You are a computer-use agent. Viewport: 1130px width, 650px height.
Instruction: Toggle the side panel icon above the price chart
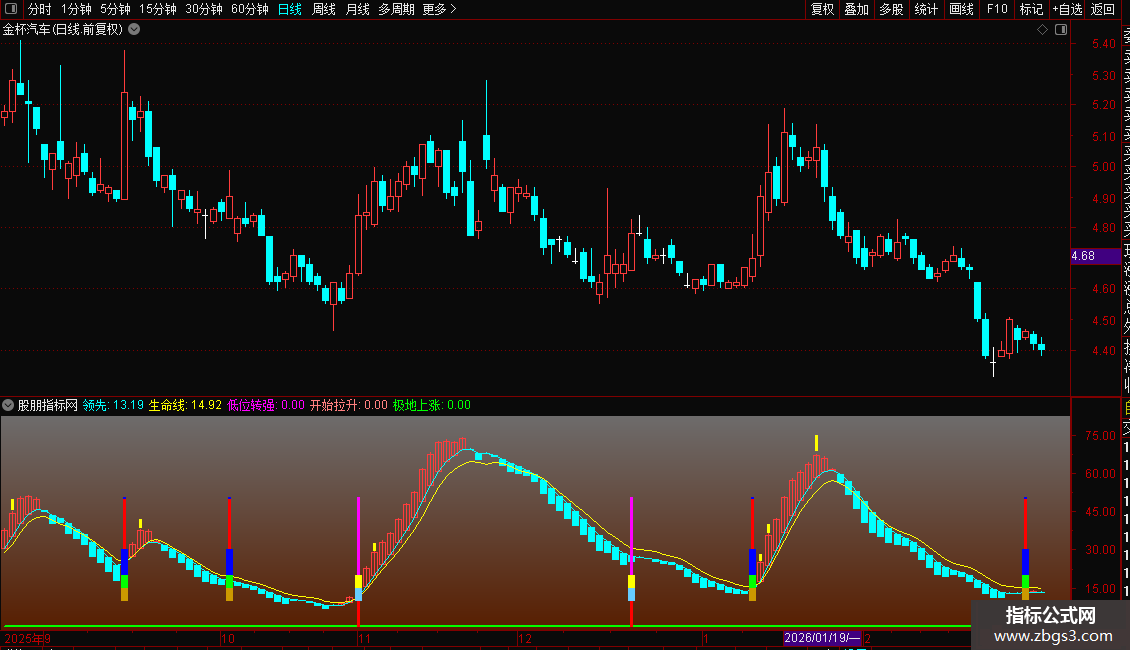pos(1061,30)
